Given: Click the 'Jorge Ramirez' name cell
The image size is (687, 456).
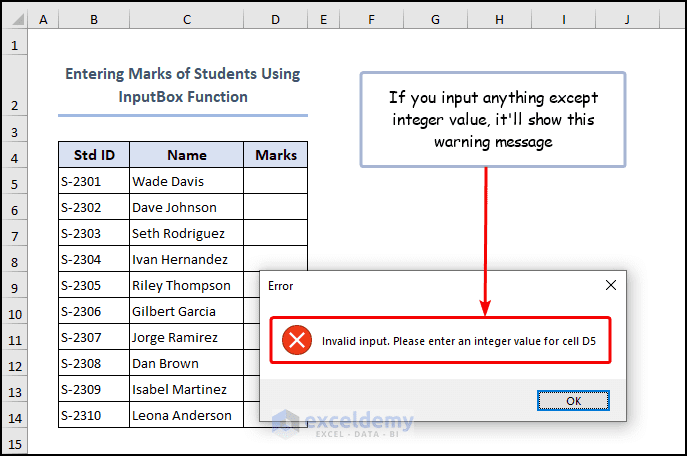Looking at the screenshot, I should pyautogui.click(x=187, y=337).
